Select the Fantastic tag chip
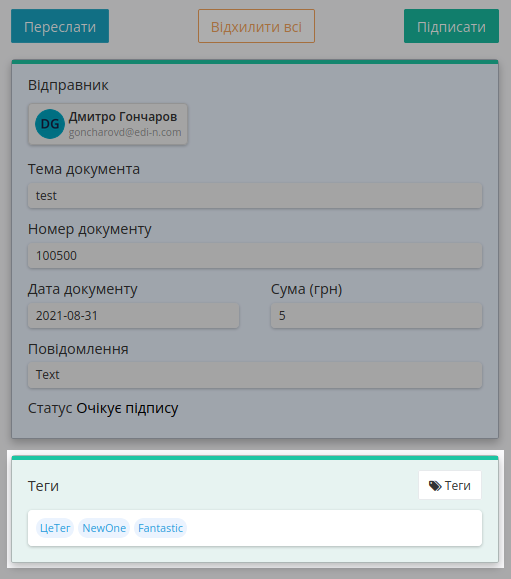511x579 pixels. click(x=161, y=528)
